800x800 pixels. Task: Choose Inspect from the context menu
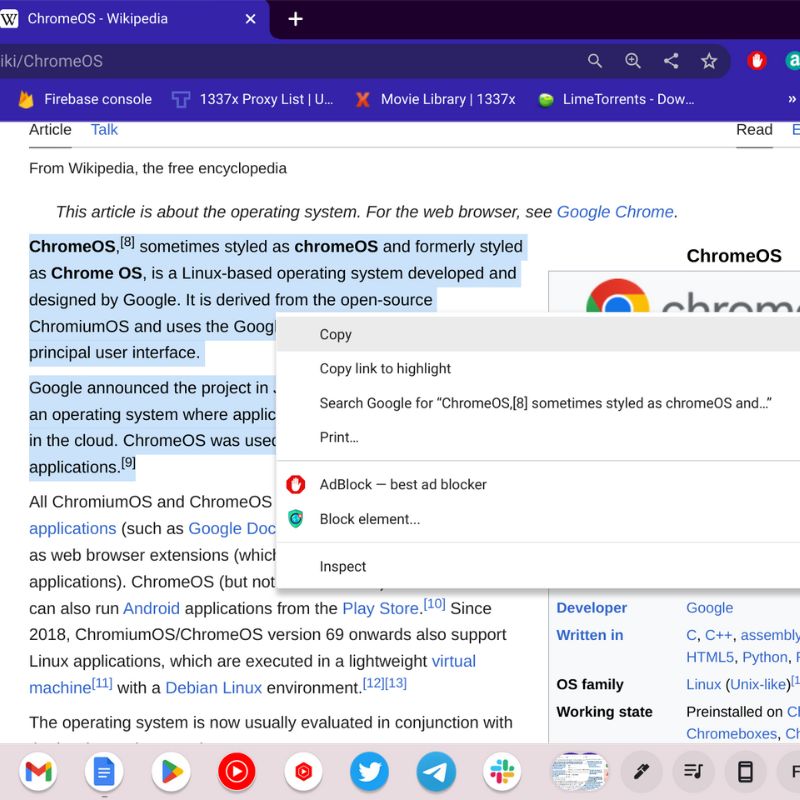(343, 566)
